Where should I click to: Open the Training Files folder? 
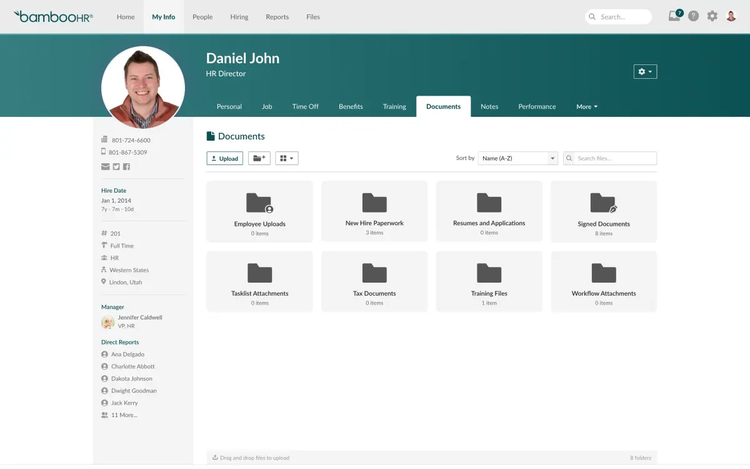click(x=489, y=282)
